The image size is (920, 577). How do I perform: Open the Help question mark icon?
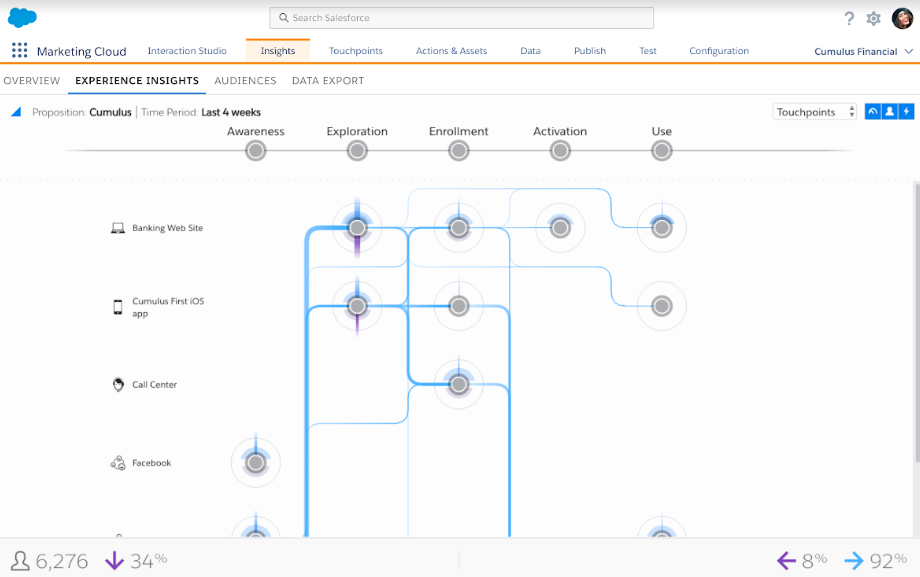849,18
